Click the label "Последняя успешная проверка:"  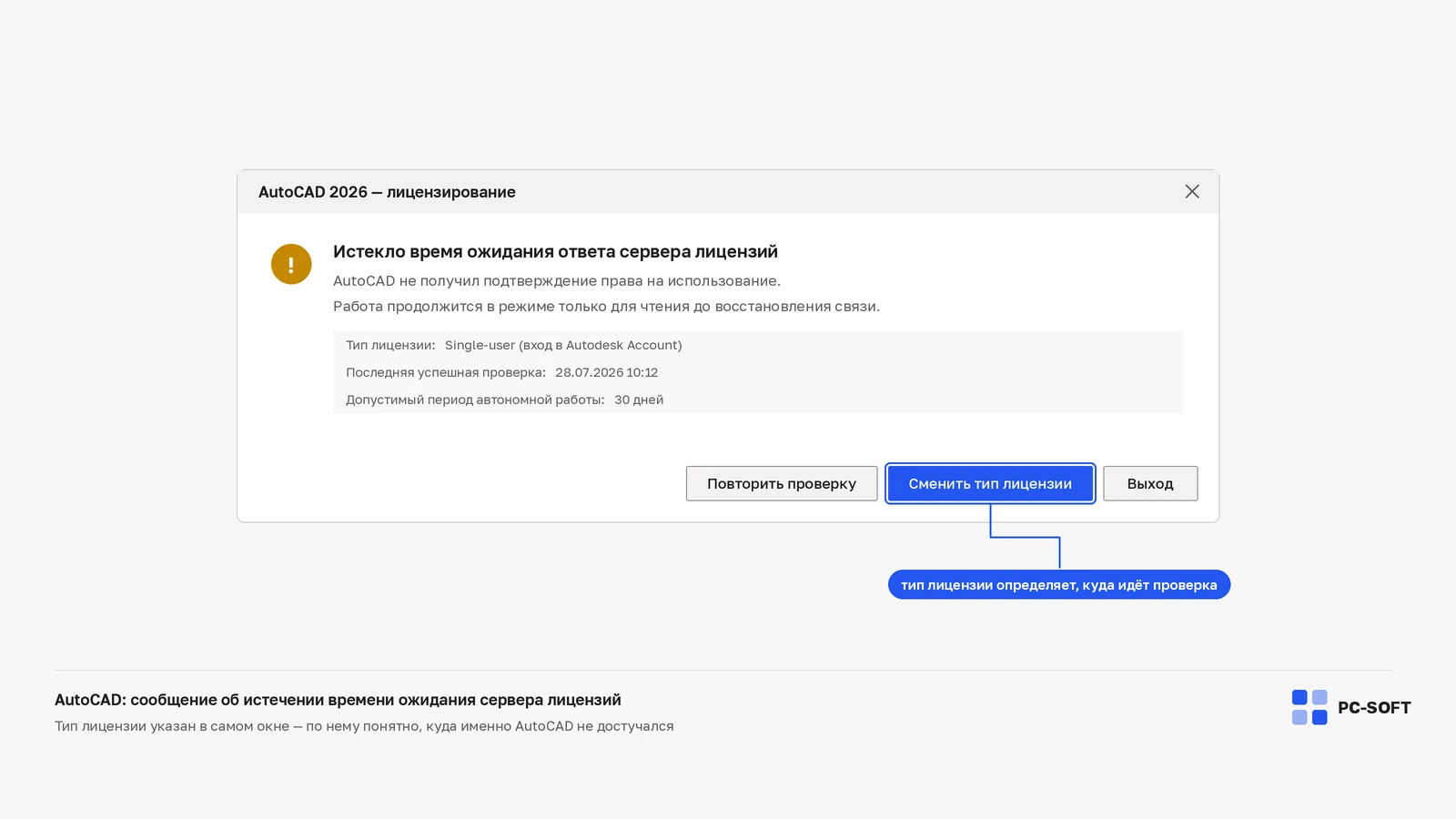tap(446, 372)
